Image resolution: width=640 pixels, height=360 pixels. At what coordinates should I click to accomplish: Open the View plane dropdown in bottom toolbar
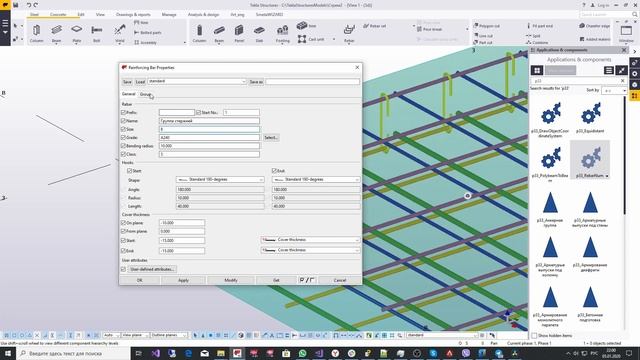(135, 335)
